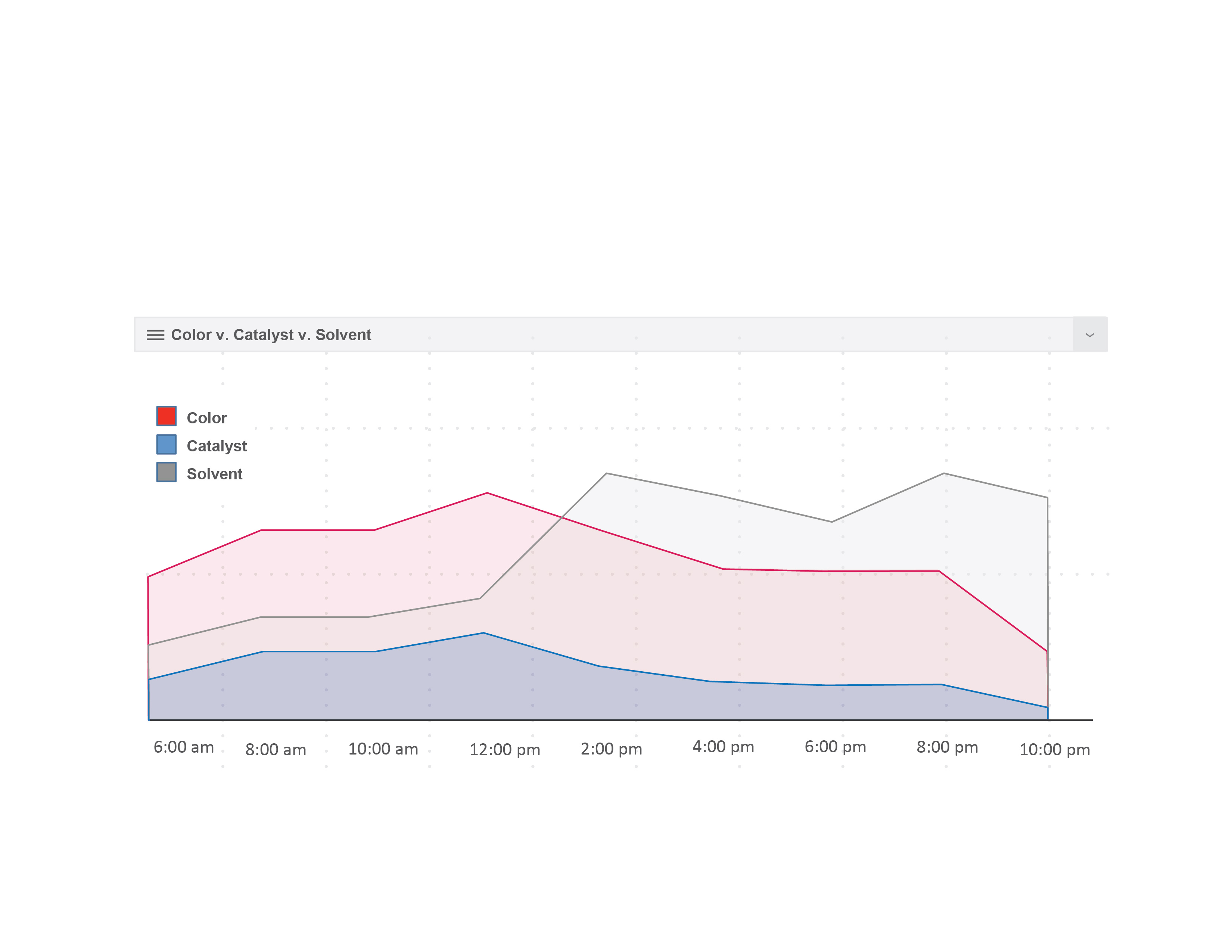Click the Color series peak at 12:00 pm
Screen dimensions: 1232x952
pos(487,493)
